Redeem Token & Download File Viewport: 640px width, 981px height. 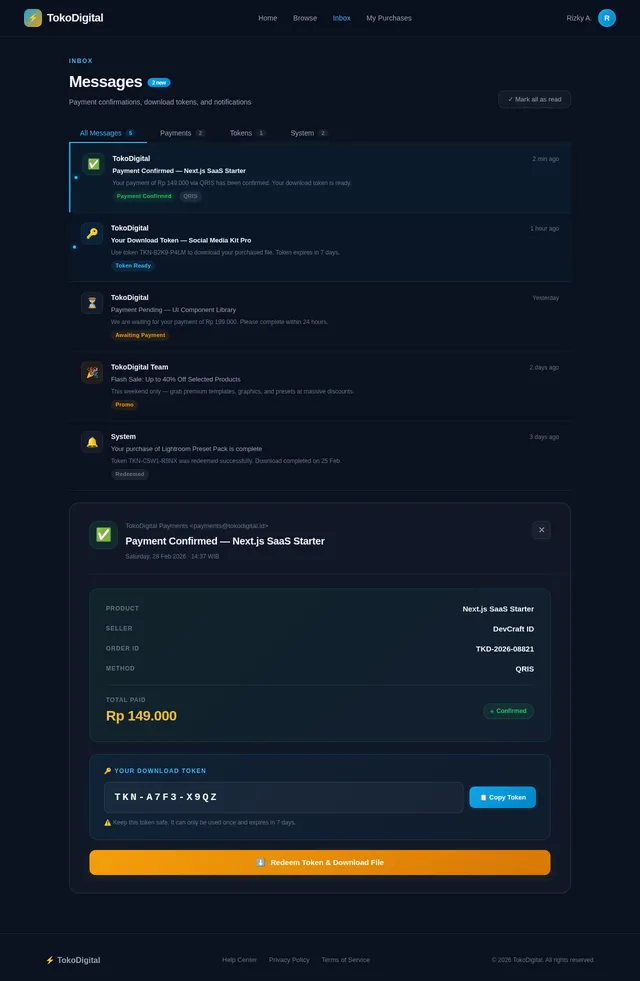point(320,862)
